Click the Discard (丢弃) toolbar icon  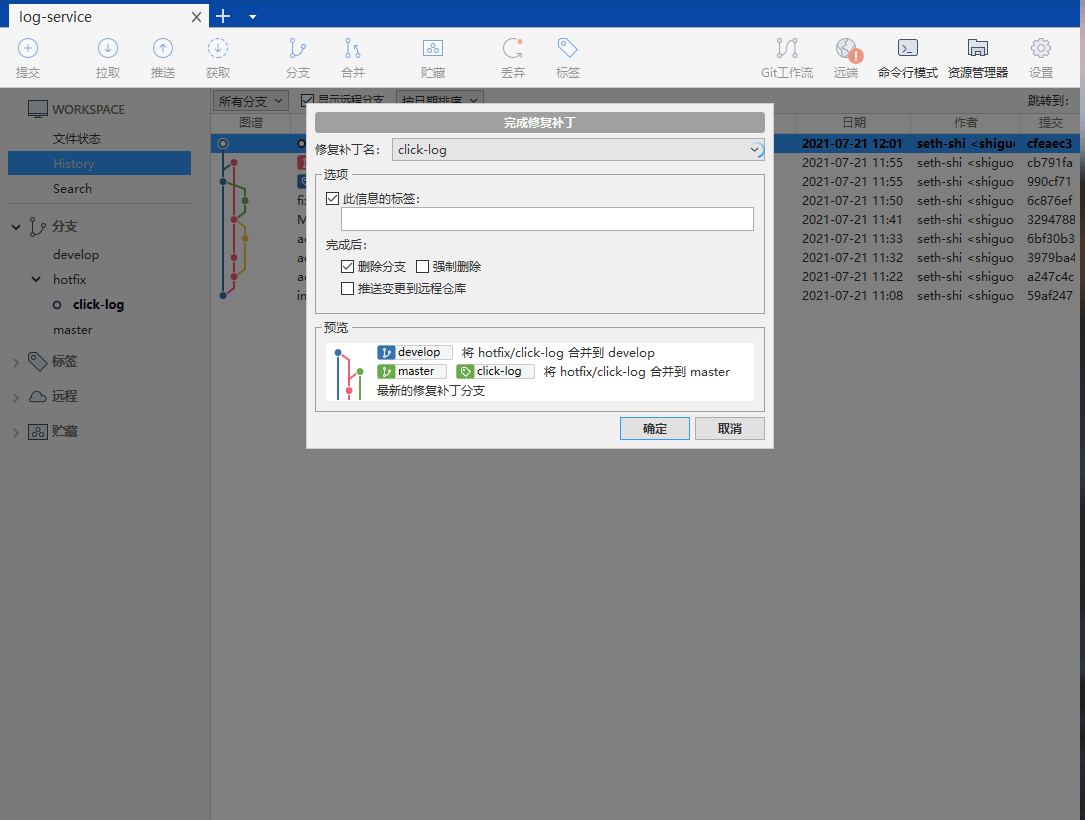tap(513, 48)
